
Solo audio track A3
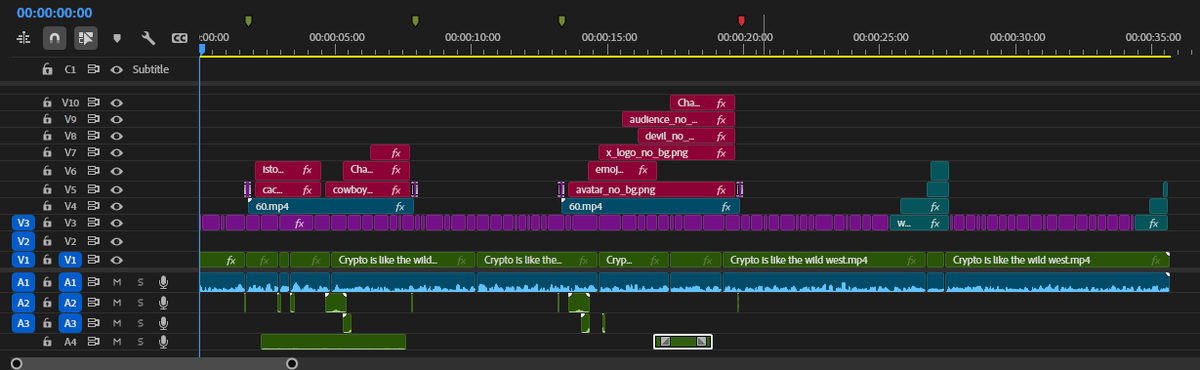[140, 323]
